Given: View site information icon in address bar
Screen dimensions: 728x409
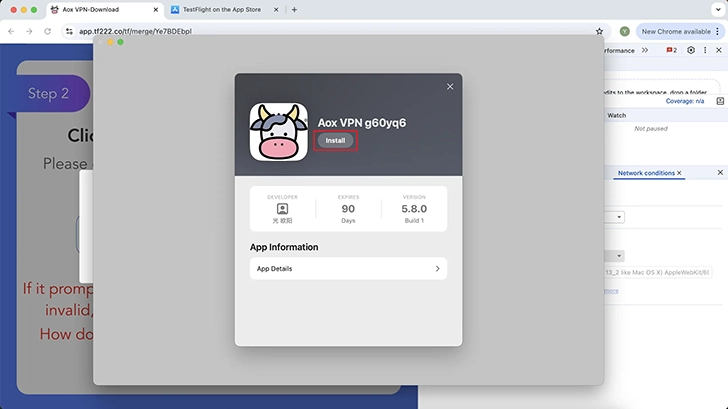Looking at the screenshot, I should tap(69, 31).
